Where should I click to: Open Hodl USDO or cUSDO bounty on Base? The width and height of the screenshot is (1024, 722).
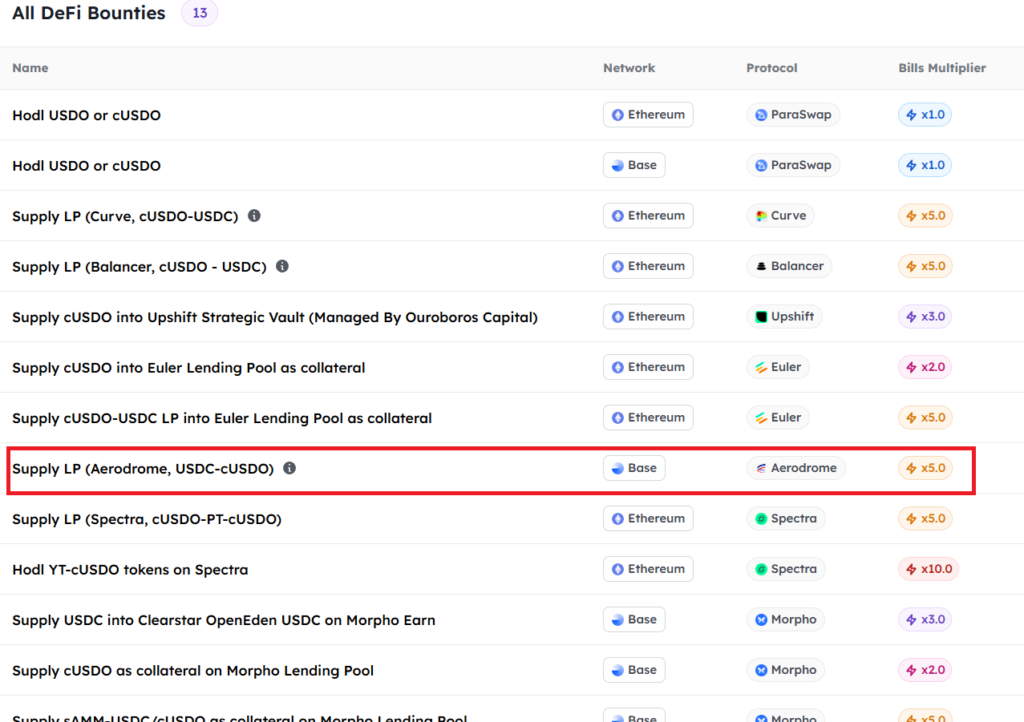pos(86,166)
